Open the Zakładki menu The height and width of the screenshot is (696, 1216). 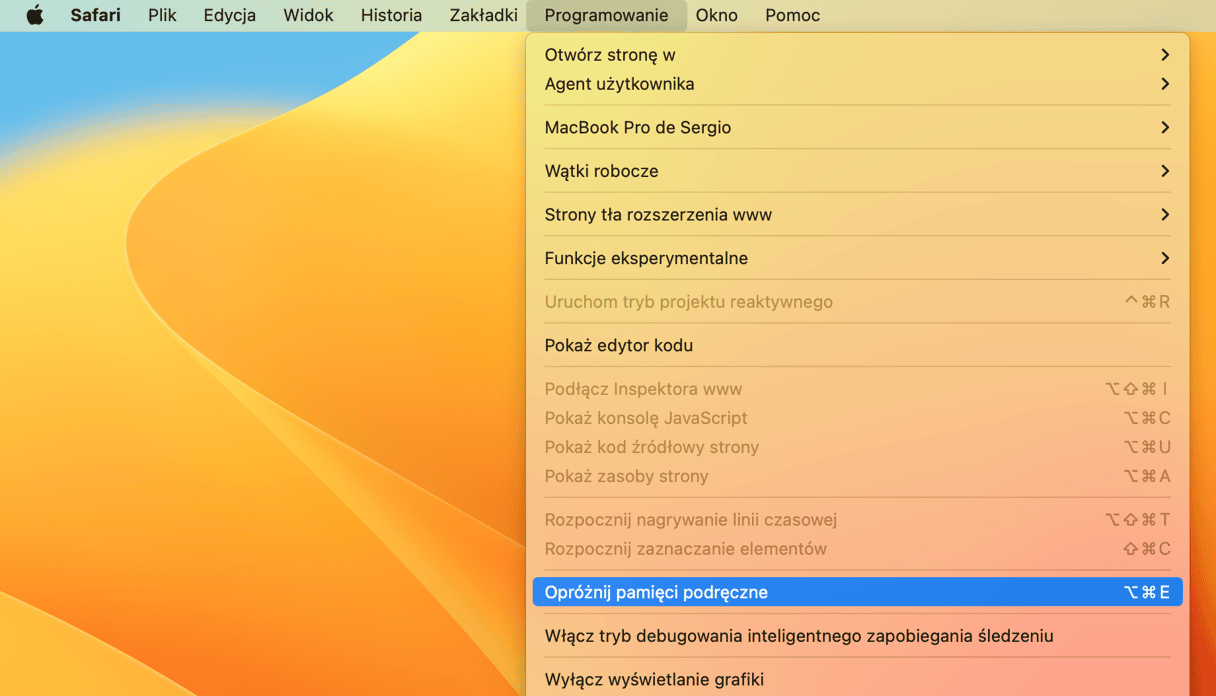click(x=483, y=15)
